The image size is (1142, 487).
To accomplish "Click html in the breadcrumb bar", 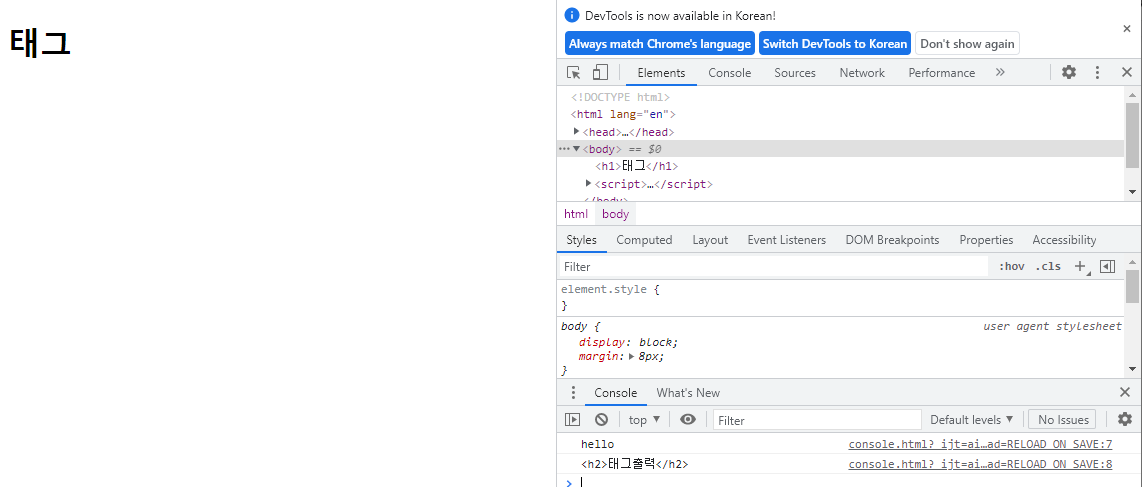I will (575, 214).
